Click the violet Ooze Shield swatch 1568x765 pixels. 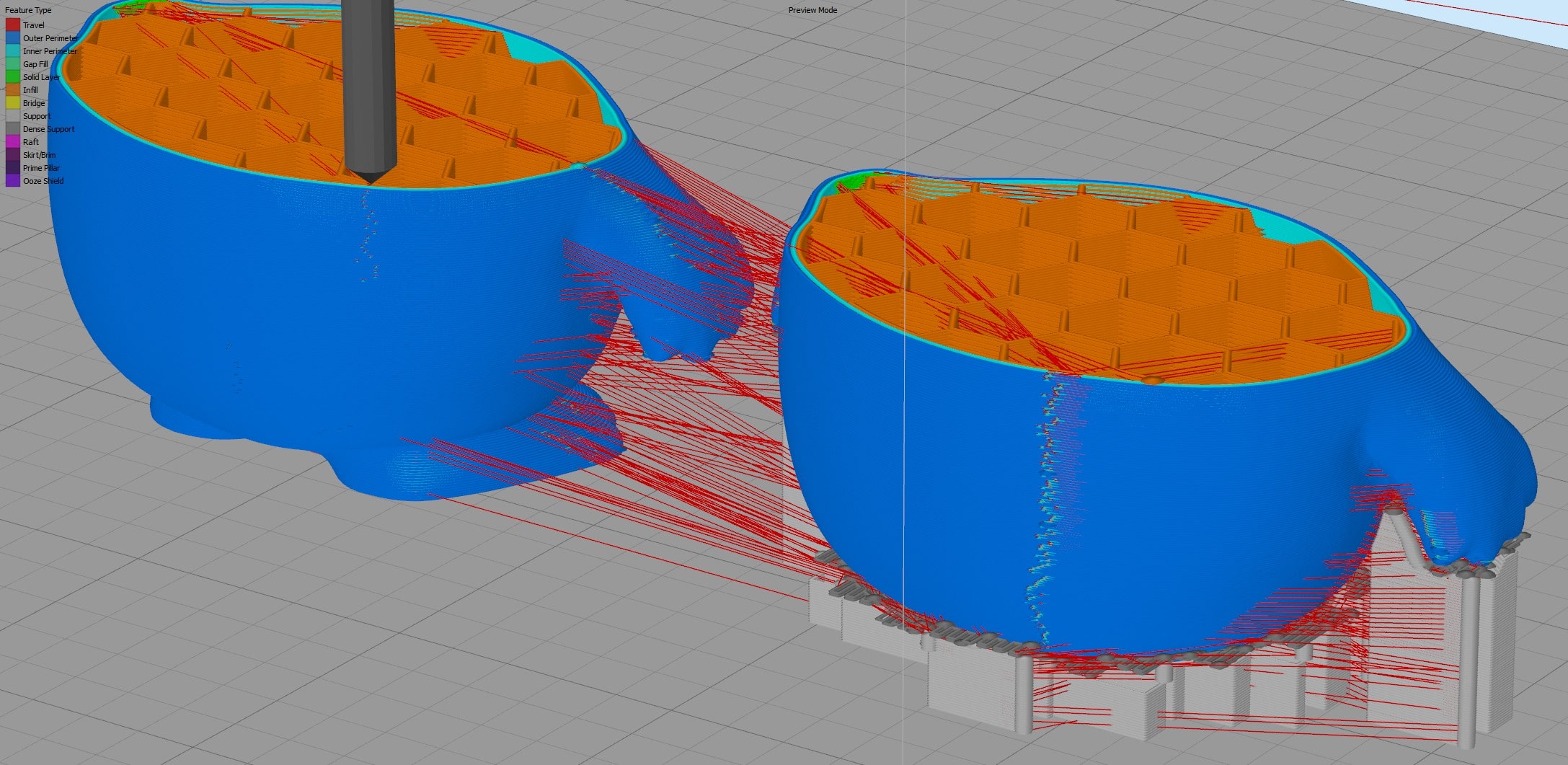pos(13,181)
